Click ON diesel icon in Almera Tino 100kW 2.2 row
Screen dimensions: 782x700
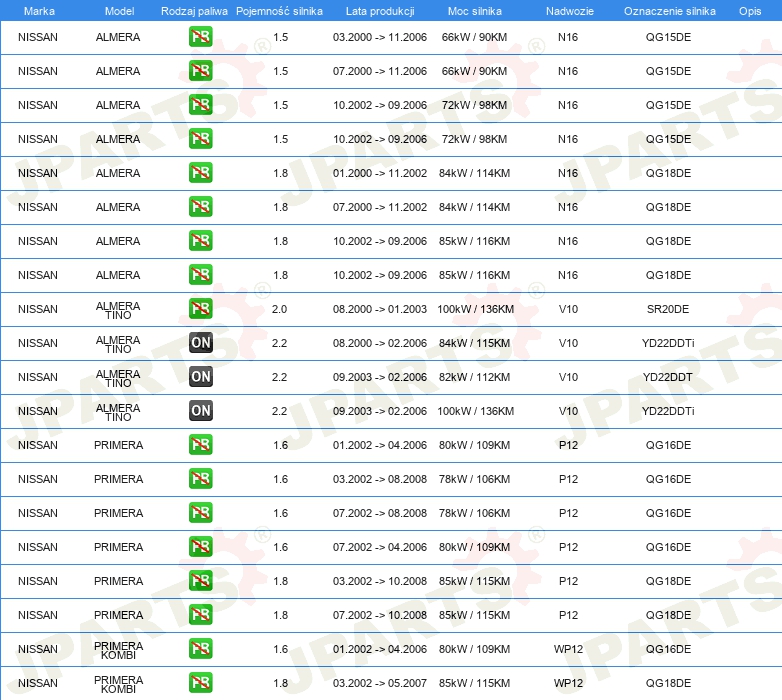[200, 411]
